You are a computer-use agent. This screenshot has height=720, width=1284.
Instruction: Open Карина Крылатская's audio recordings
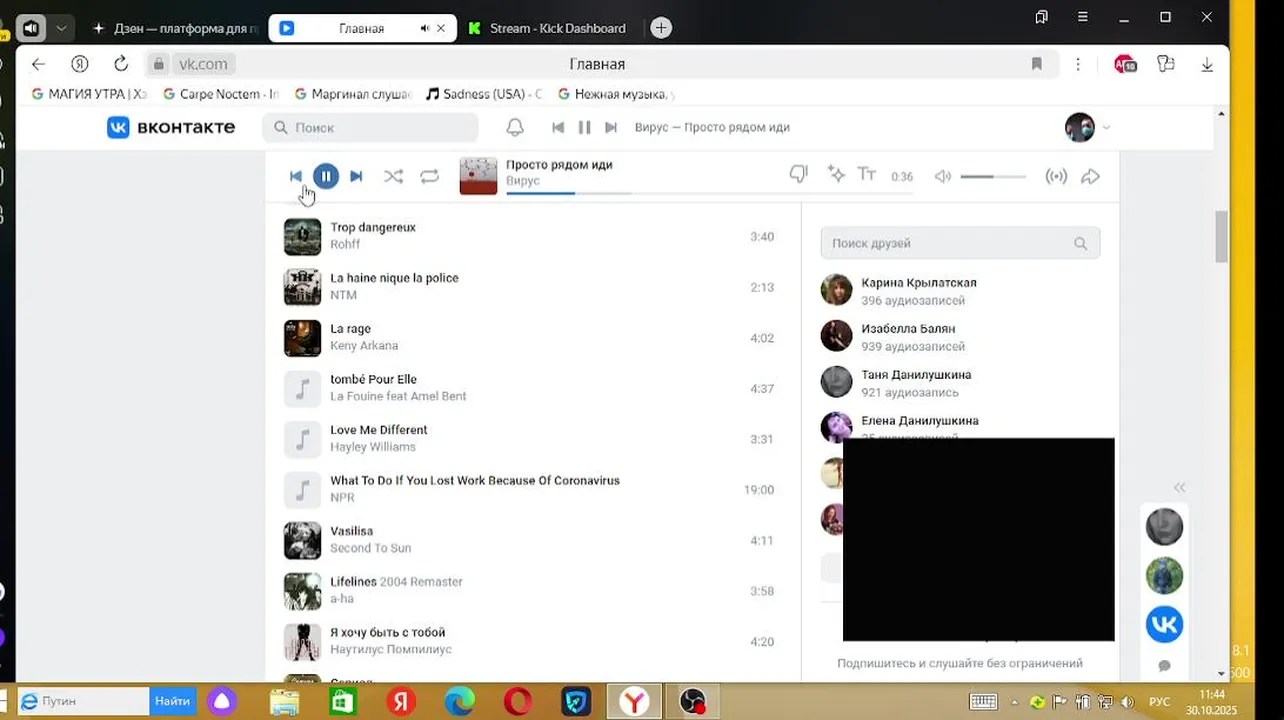click(x=960, y=290)
